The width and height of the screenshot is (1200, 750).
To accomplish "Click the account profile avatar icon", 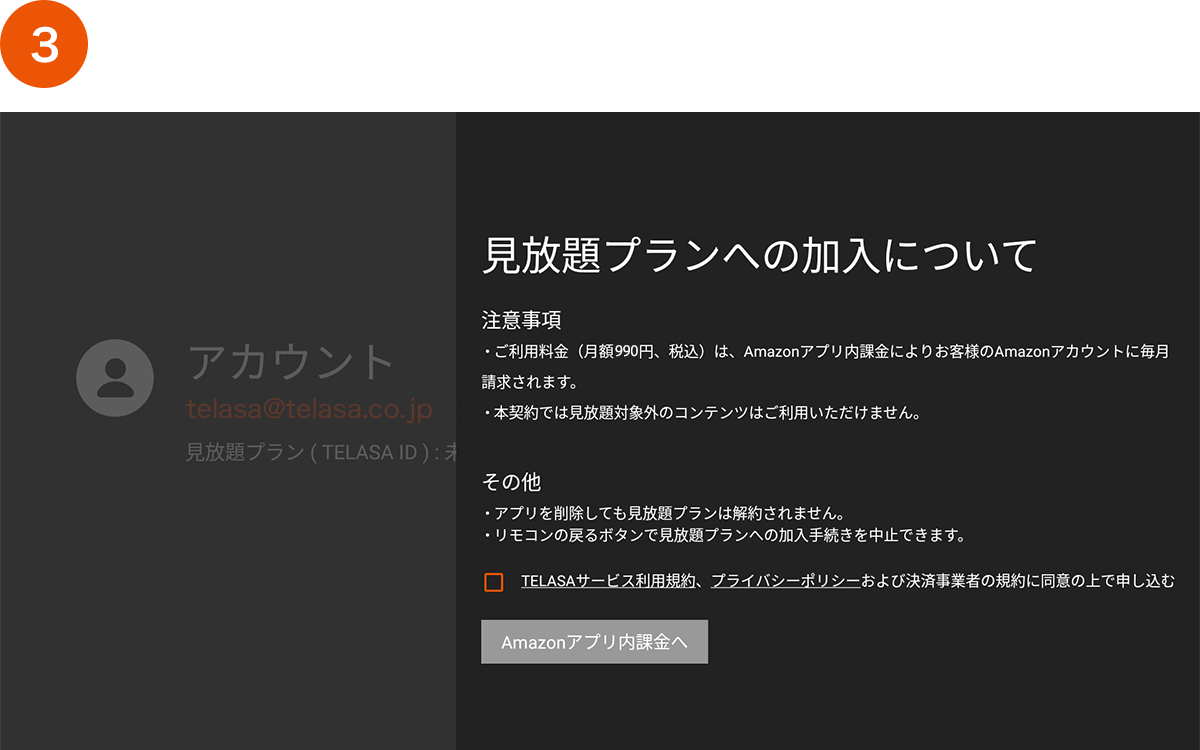I will pyautogui.click(x=115, y=378).
